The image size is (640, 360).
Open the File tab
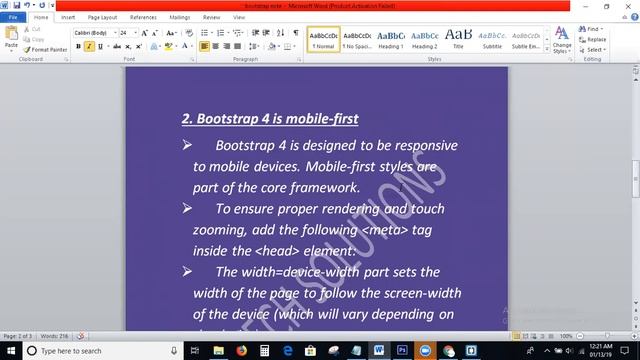(x=13, y=17)
